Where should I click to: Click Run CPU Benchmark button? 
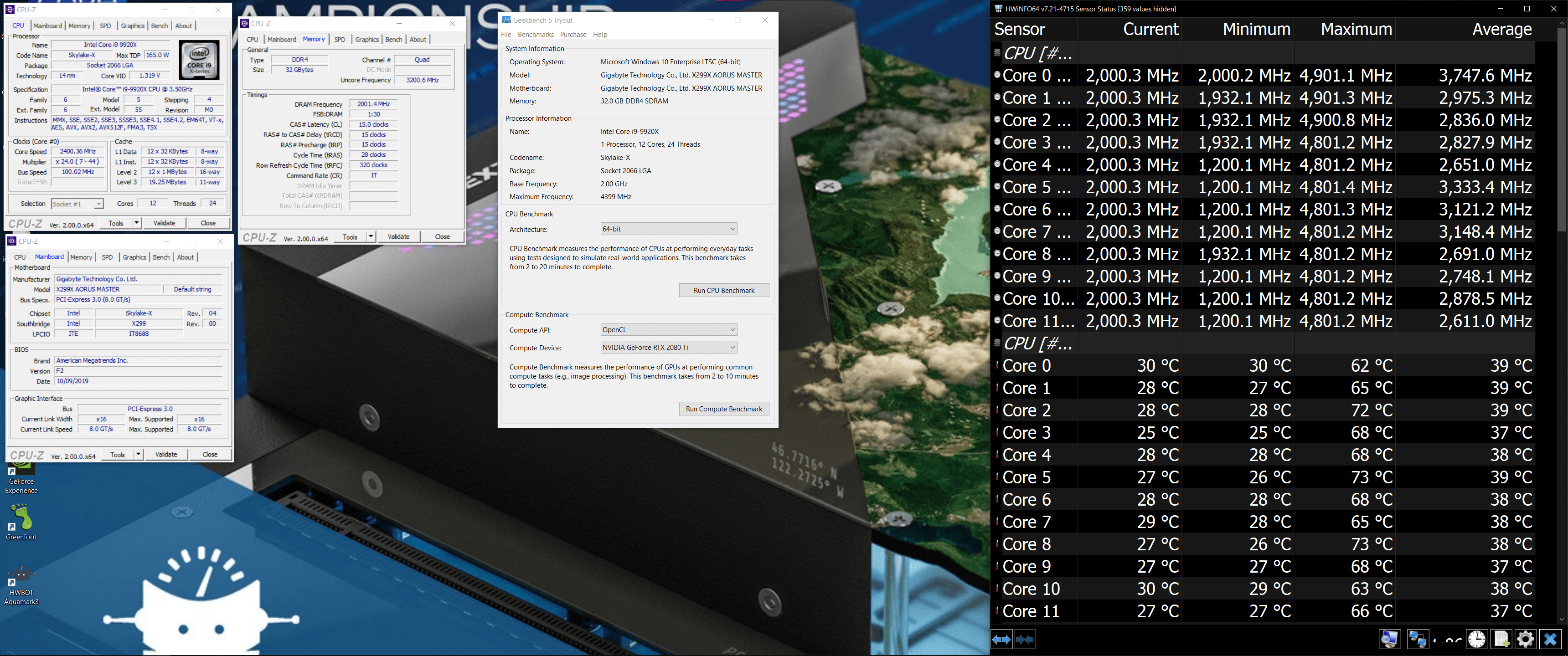pos(724,290)
